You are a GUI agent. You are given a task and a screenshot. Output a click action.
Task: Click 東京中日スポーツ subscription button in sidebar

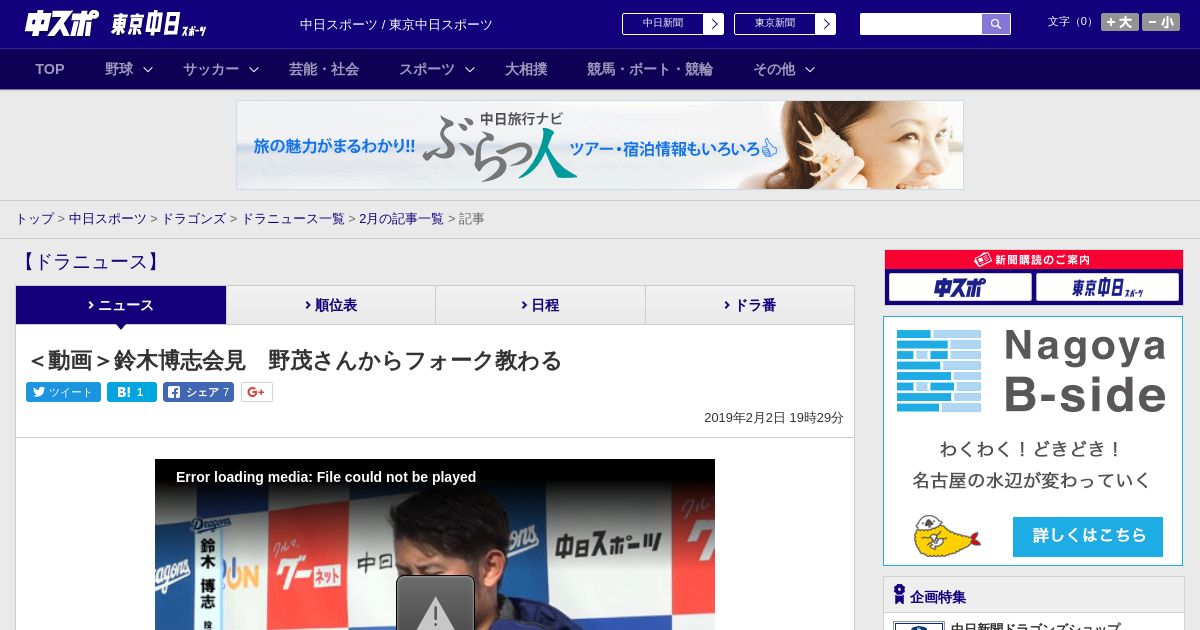pos(1107,288)
